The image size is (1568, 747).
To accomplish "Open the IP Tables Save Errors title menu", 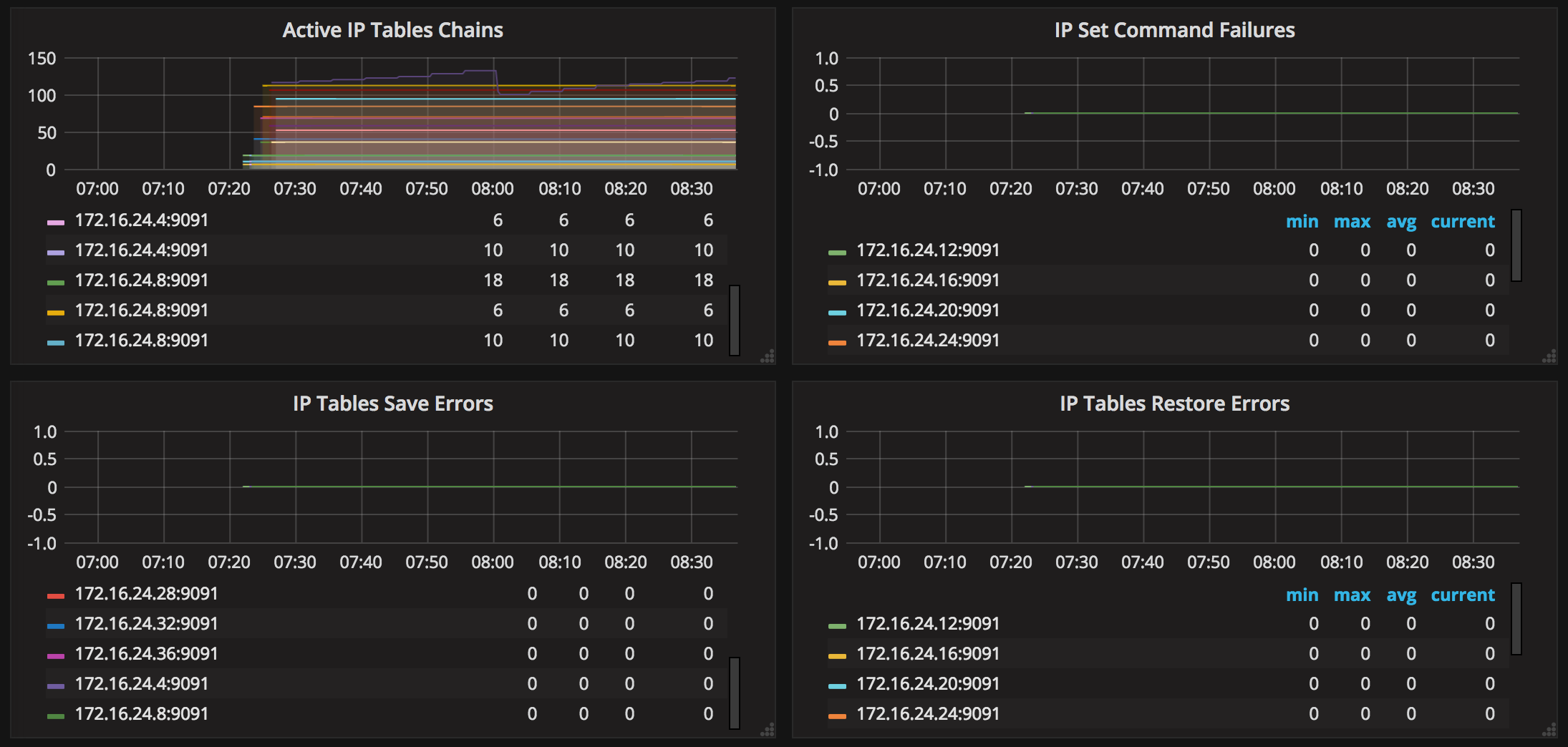I will pyautogui.click(x=392, y=404).
